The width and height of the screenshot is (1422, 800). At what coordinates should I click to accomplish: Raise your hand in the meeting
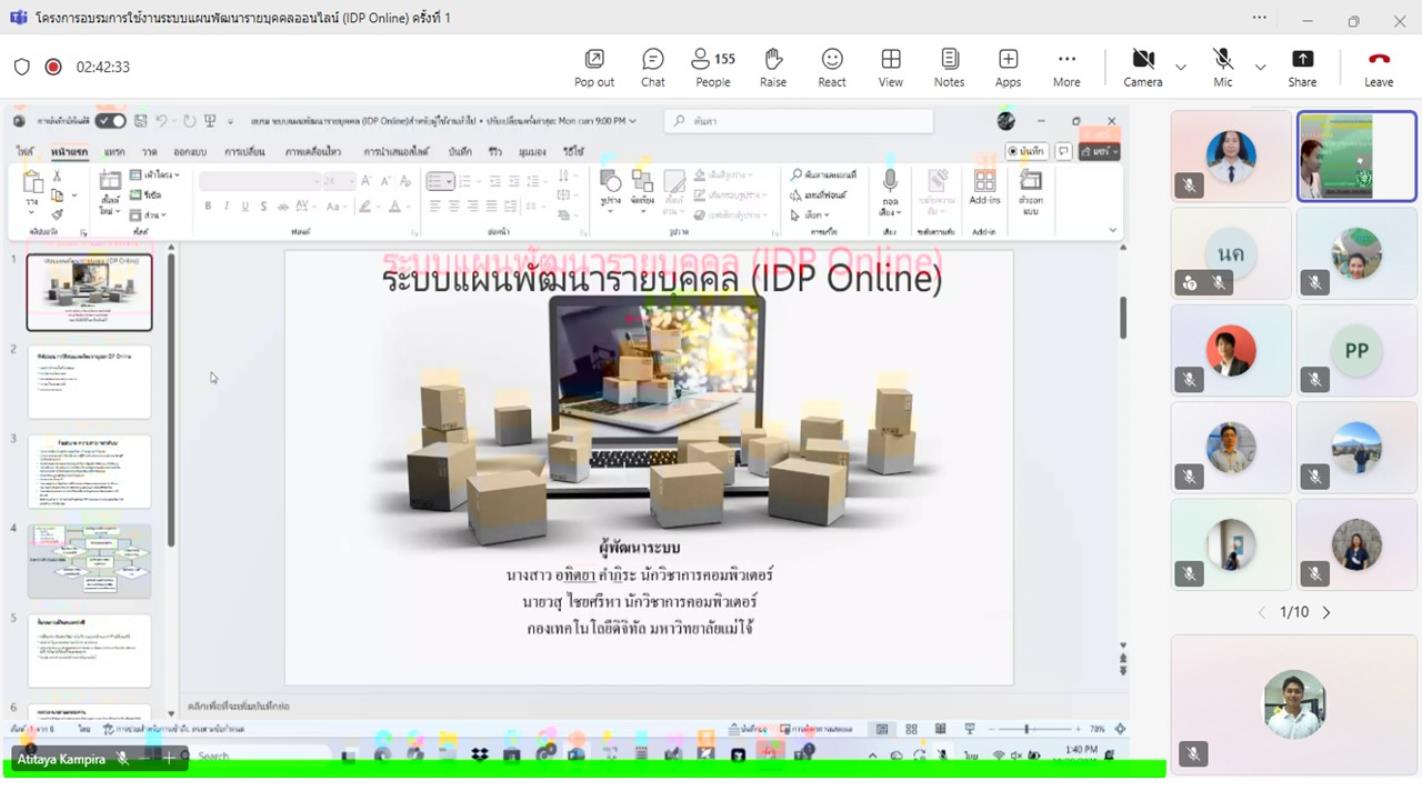(772, 67)
